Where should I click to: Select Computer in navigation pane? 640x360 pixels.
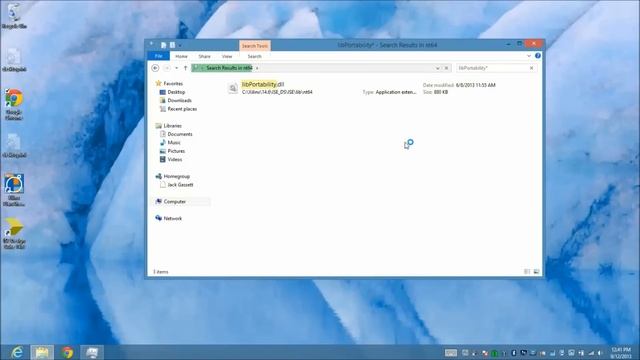(174, 202)
